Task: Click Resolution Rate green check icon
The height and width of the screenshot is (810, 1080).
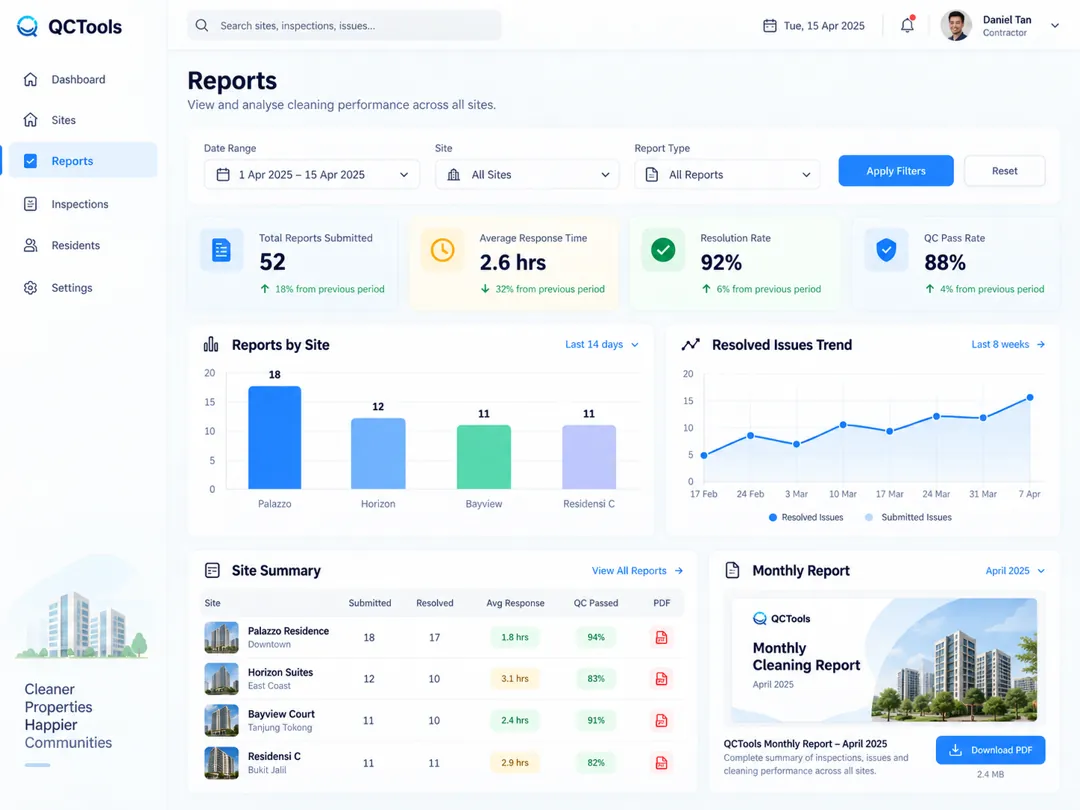Action: coord(663,250)
